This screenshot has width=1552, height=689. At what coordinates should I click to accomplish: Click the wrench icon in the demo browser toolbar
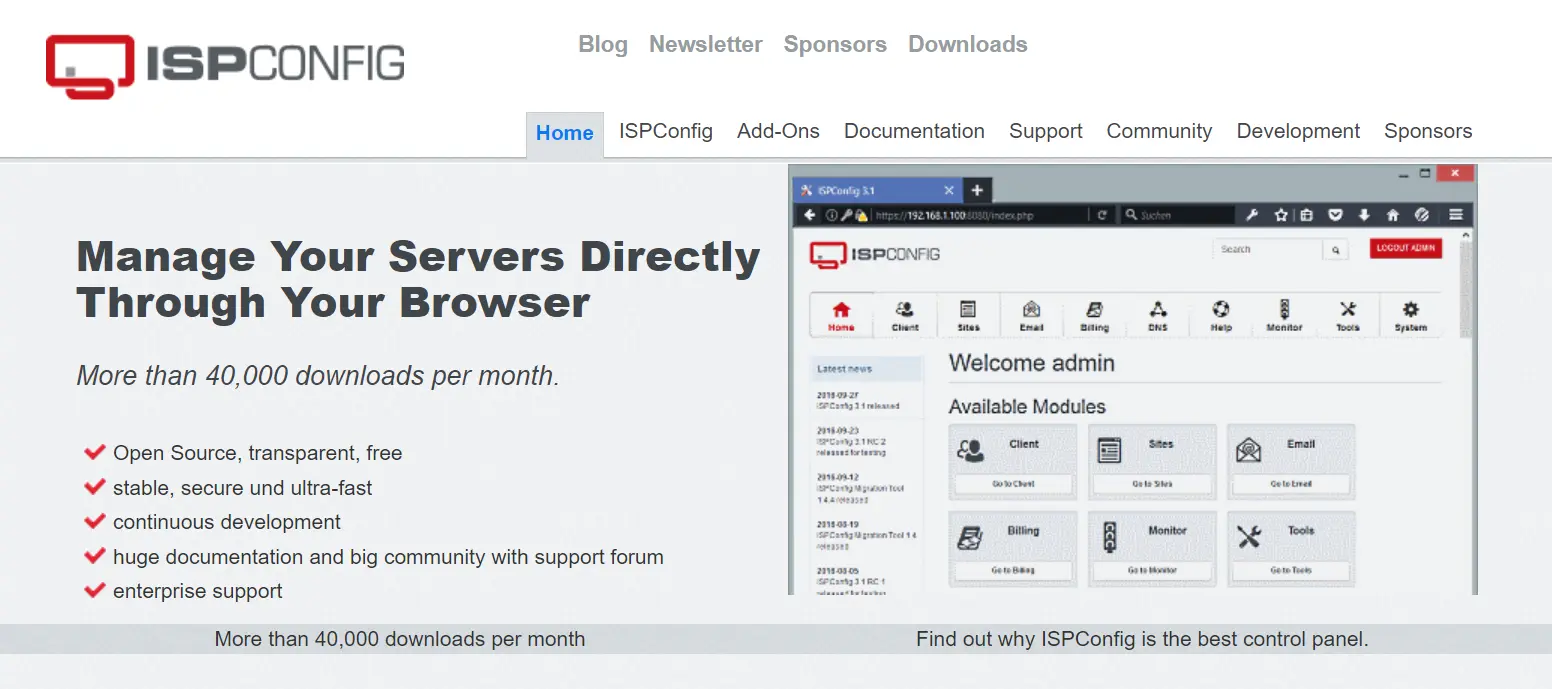tap(1251, 215)
